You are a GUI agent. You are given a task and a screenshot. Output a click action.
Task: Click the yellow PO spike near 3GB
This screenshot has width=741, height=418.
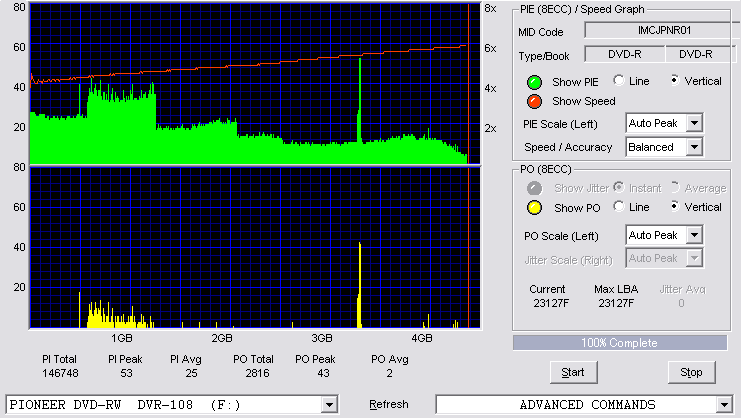tap(360, 285)
